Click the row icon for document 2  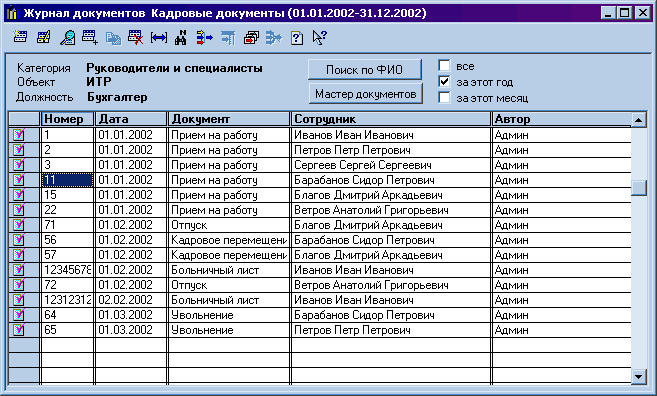(x=19, y=150)
